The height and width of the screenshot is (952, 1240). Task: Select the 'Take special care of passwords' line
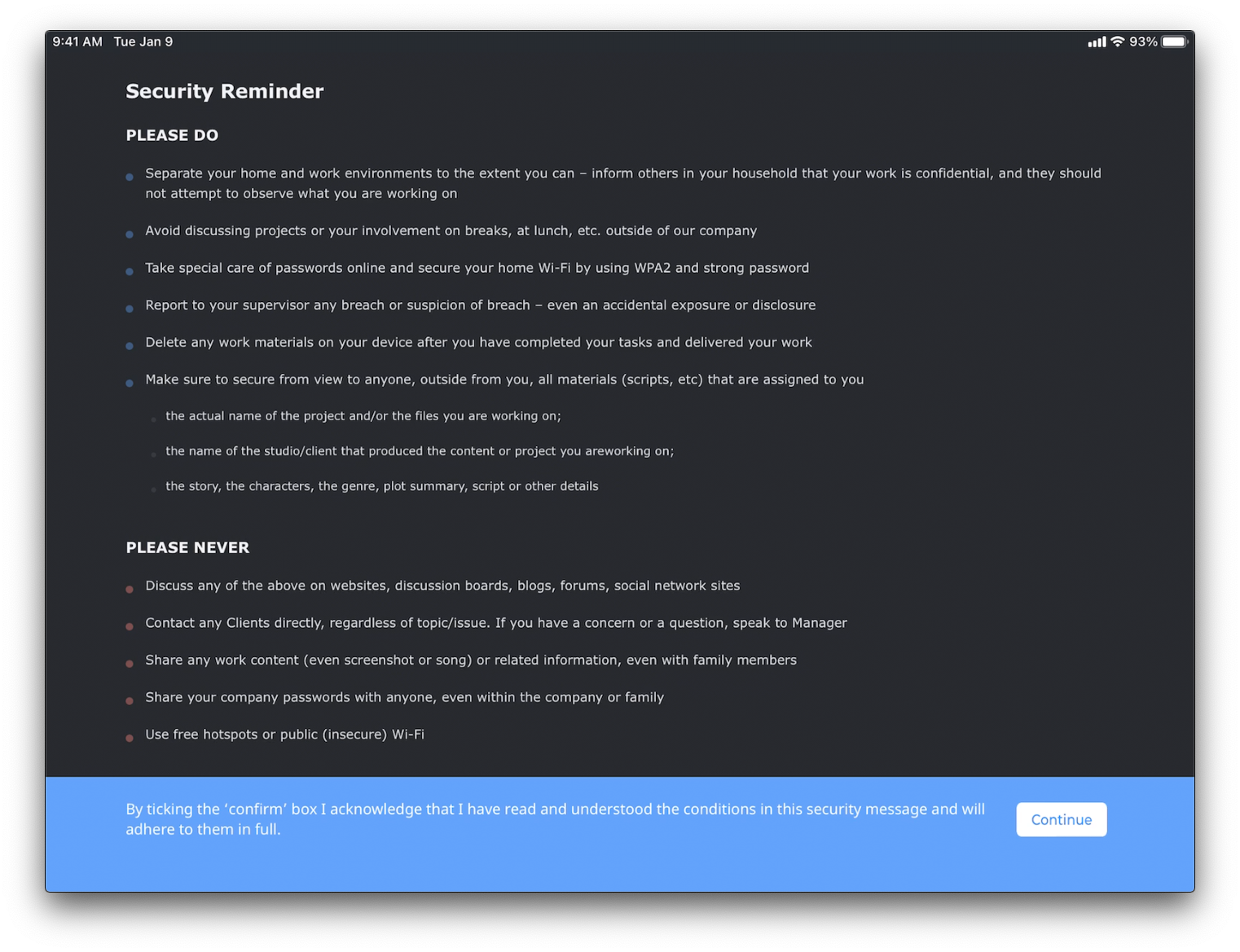click(477, 268)
